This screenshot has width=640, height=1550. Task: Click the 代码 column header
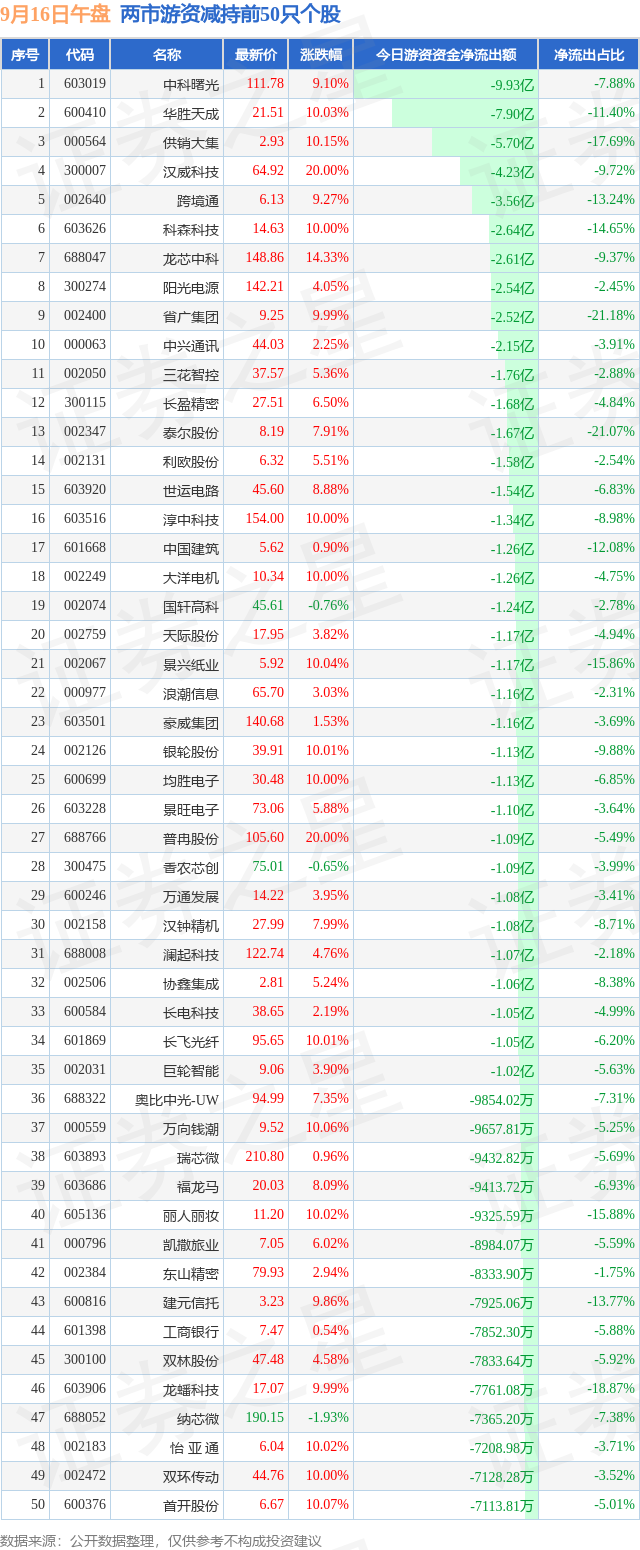(79, 55)
